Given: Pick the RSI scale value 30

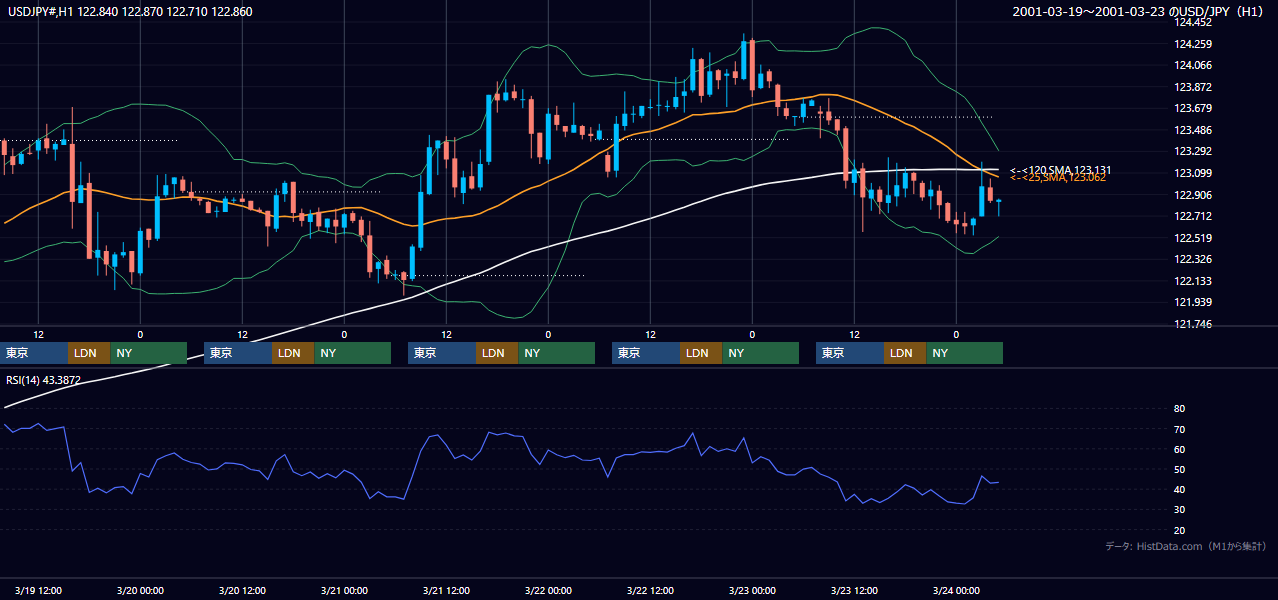Looking at the screenshot, I should [1180, 510].
